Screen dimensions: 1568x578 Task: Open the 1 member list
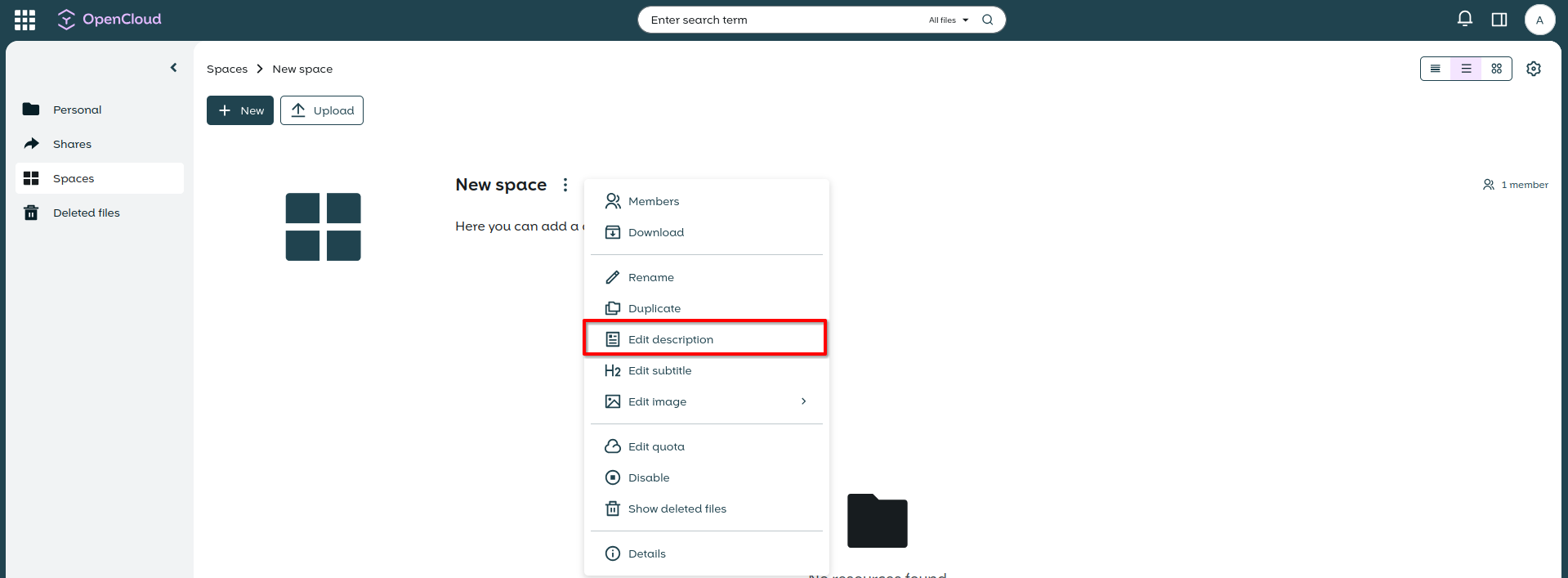[x=1515, y=185]
